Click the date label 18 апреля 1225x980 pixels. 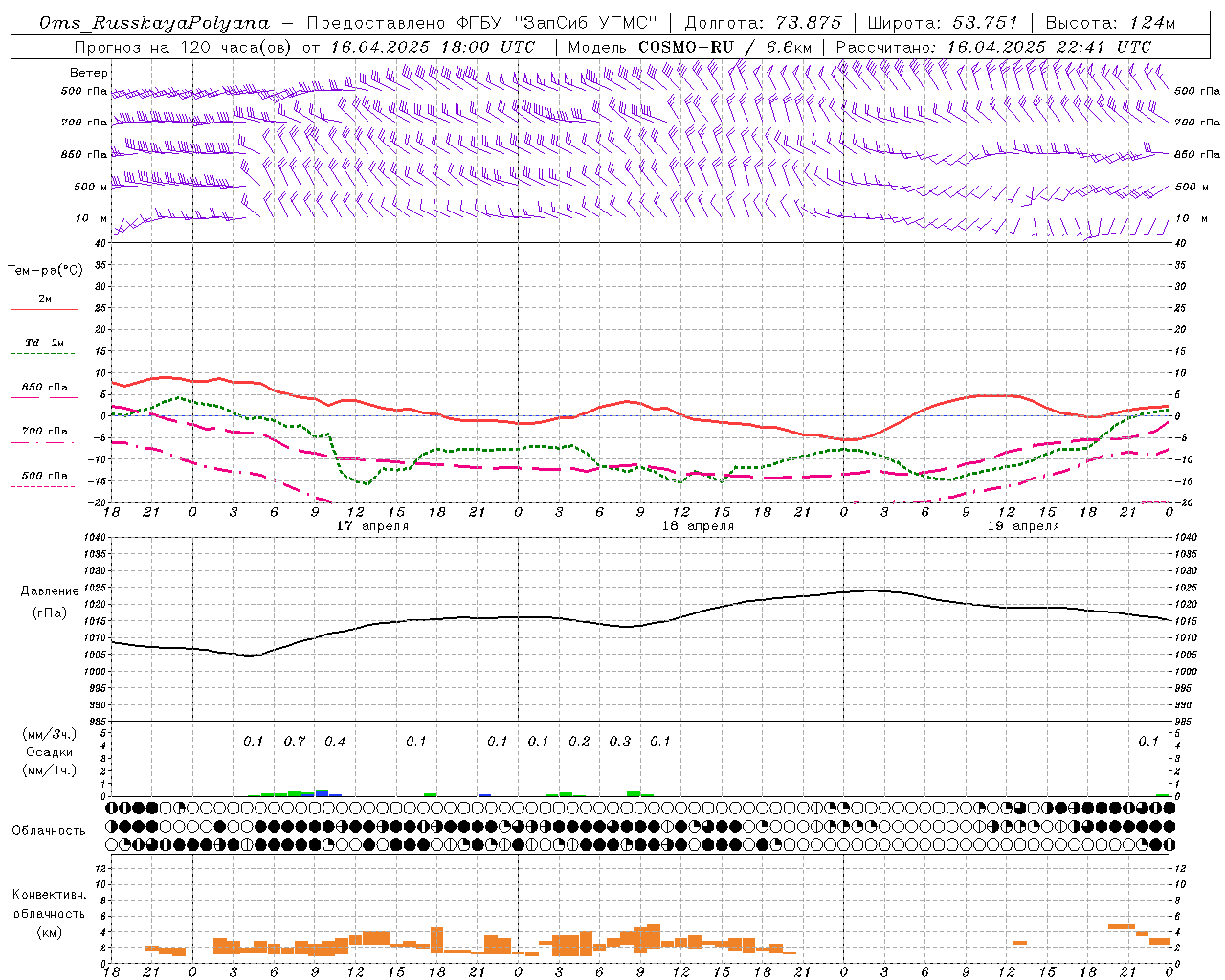tap(698, 526)
